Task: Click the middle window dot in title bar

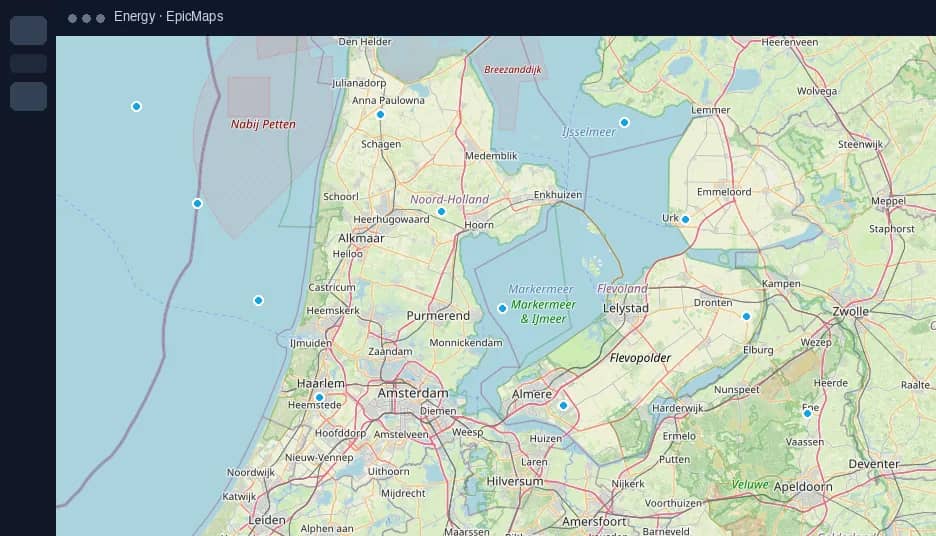Action: tap(87, 19)
